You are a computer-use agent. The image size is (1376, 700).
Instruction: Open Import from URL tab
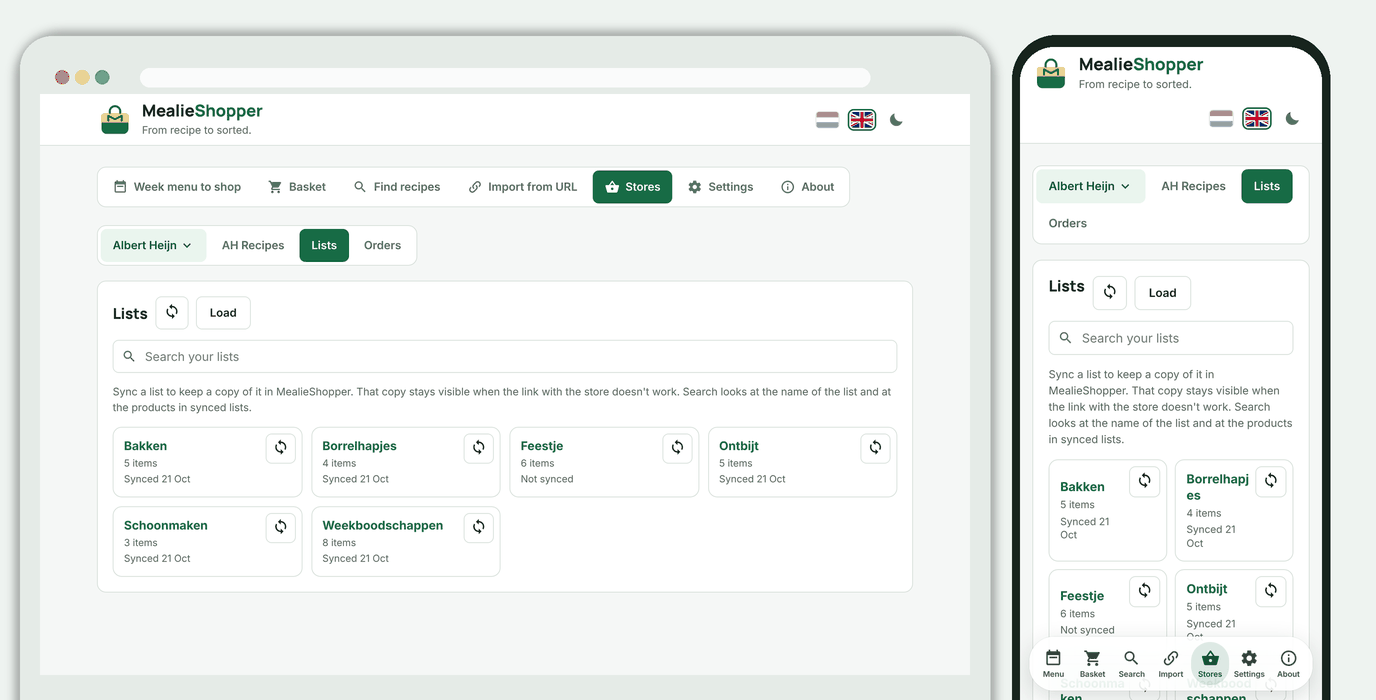[523, 187]
